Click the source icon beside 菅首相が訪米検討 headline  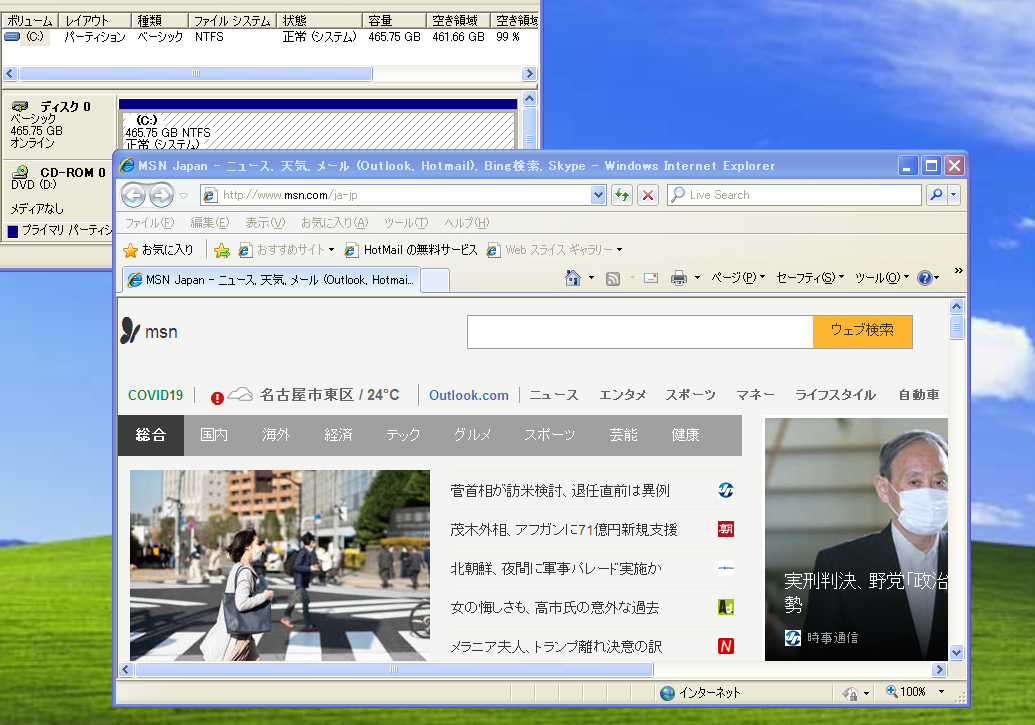click(725, 490)
